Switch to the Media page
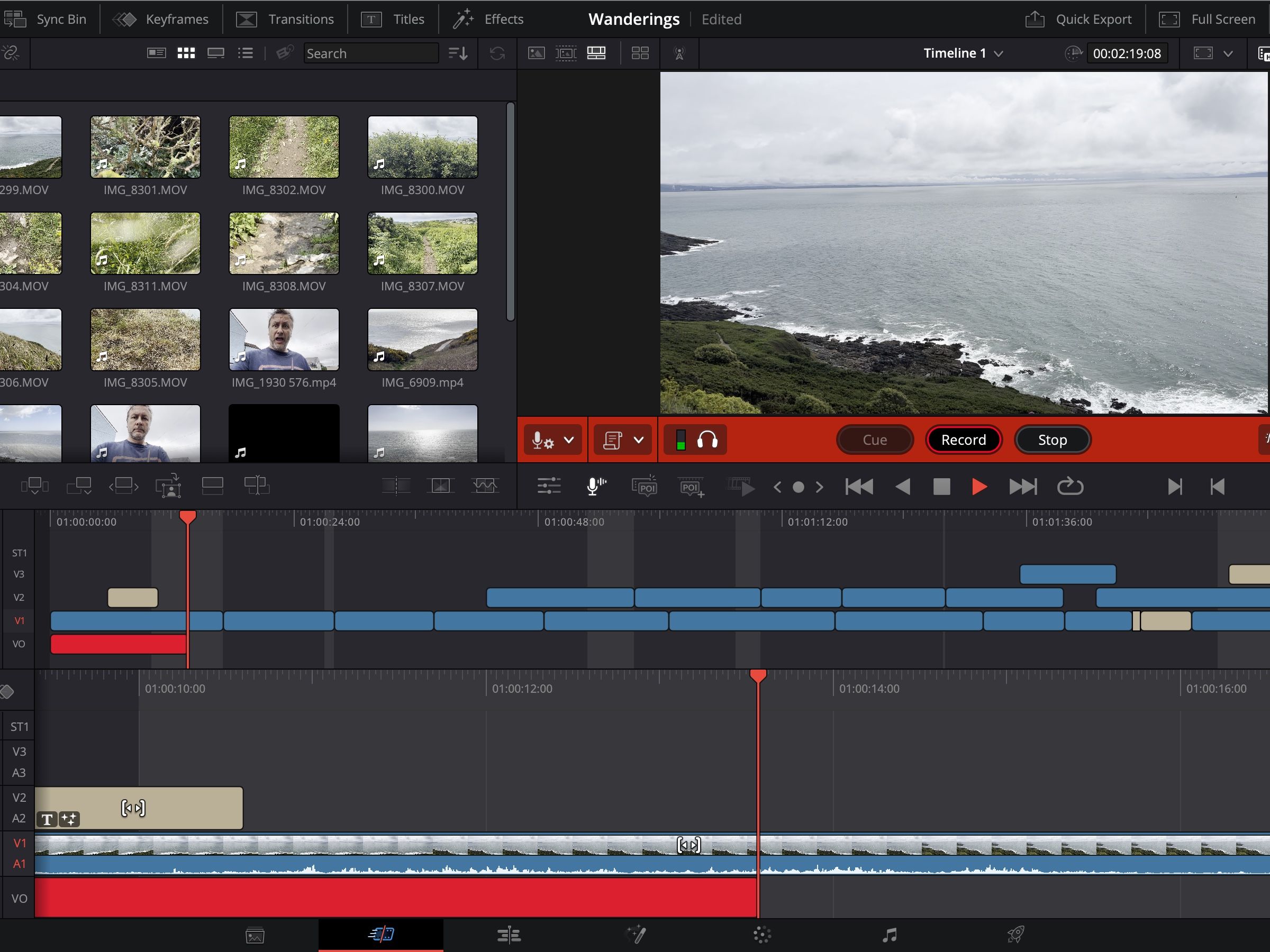 [255, 934]
